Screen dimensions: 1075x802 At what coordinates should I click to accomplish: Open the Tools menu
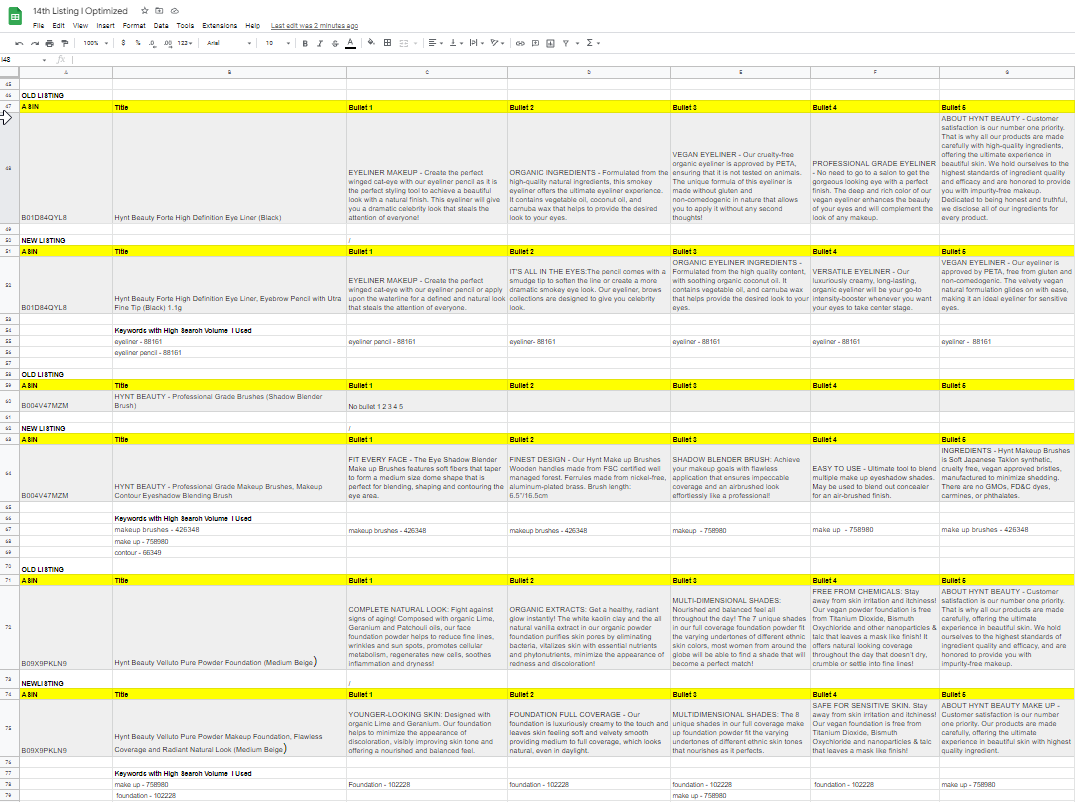click(x=185, y=25)
